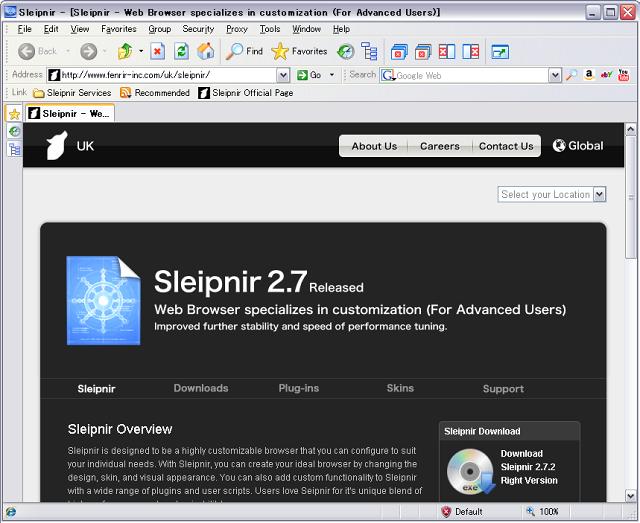Click the About Us button
640x523 pixels.
[374, 146]
